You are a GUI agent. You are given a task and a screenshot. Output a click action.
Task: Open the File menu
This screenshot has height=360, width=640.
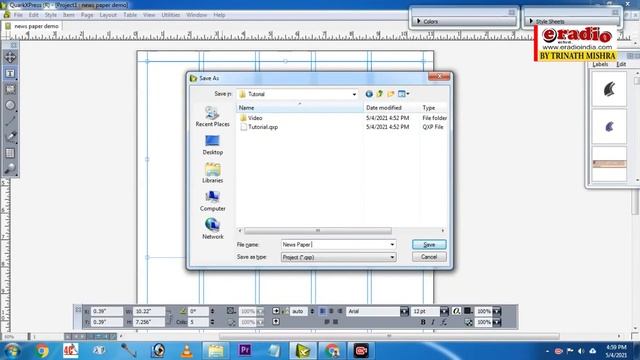coord(18,15)
